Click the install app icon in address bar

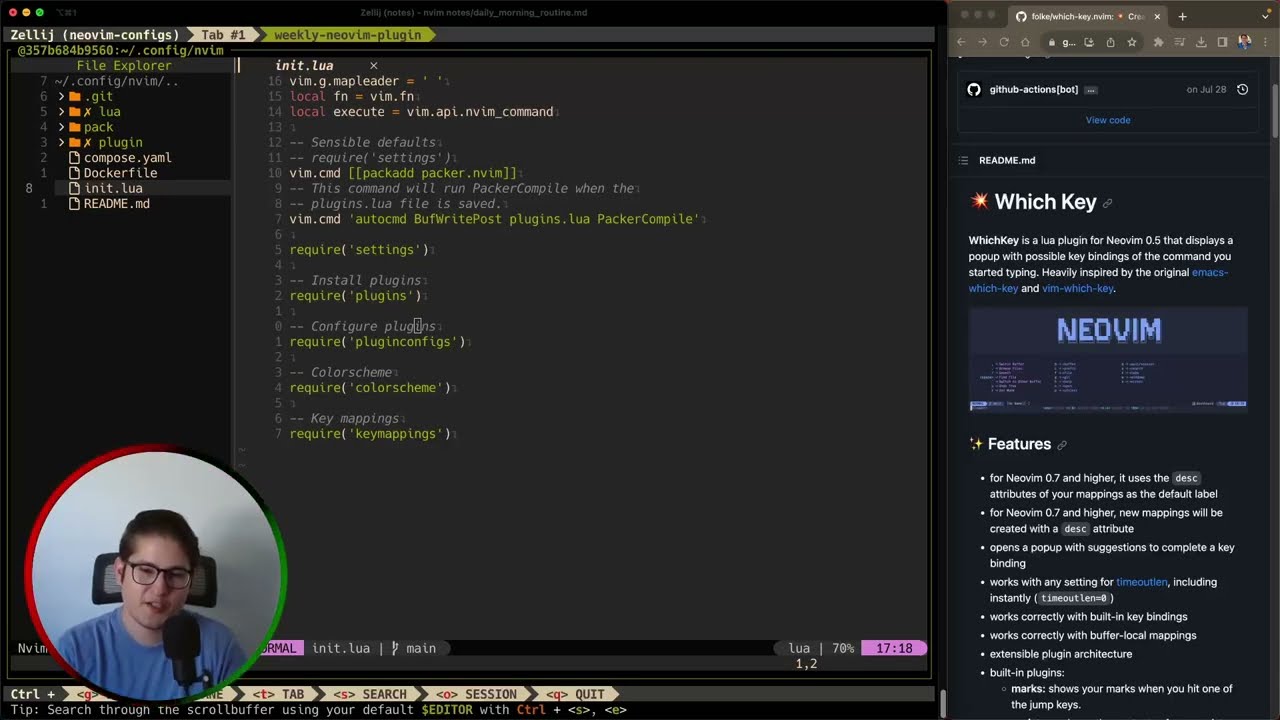(x=1089, y=42)
